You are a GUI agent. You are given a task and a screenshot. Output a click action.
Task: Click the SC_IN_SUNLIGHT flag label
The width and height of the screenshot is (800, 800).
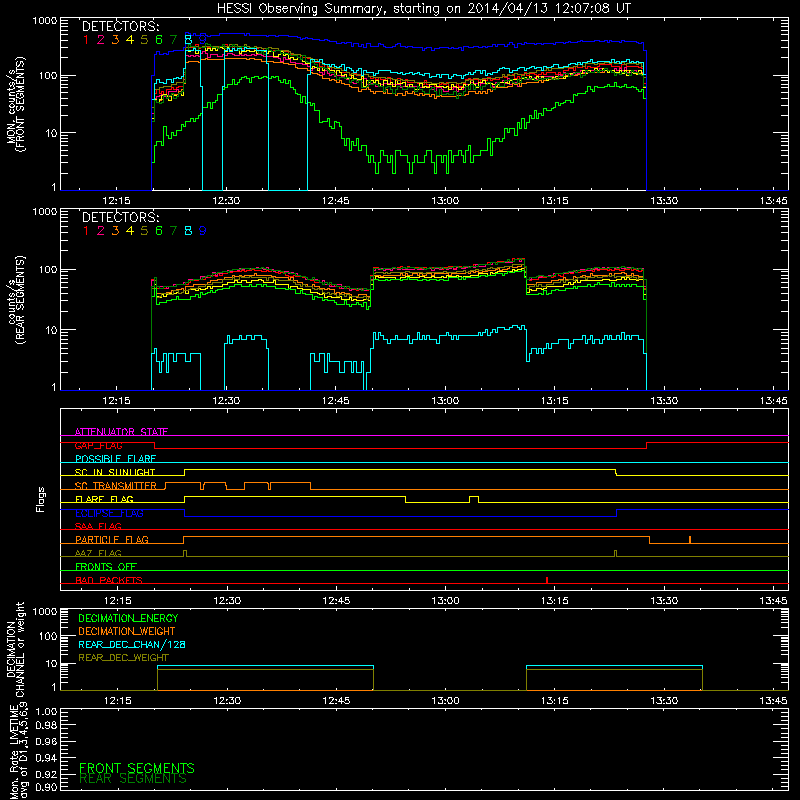click(x=115, y=472)
